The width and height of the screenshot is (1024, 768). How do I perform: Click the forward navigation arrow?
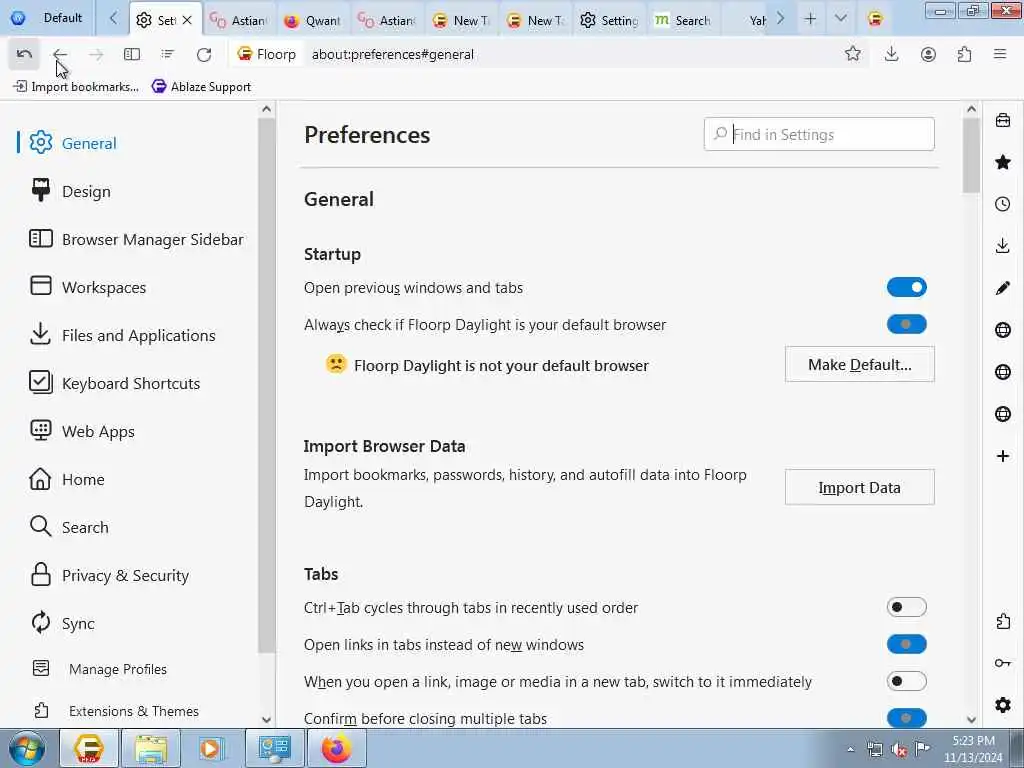pos(96,54)
